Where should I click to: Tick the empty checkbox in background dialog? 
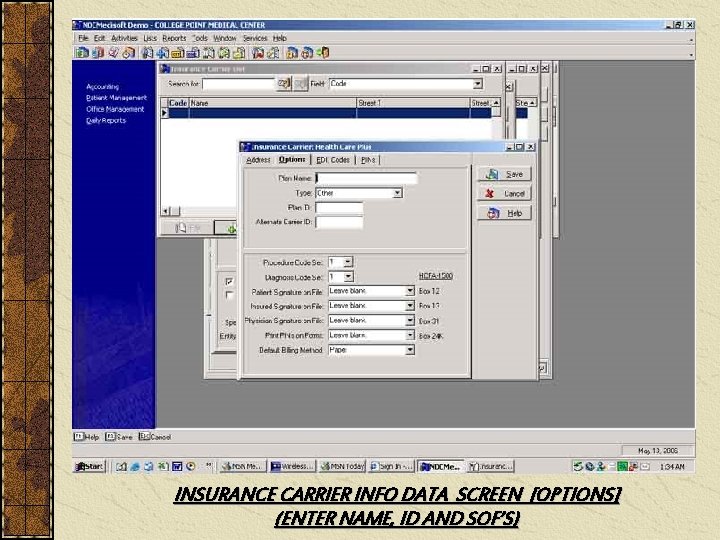click(230, 295)
